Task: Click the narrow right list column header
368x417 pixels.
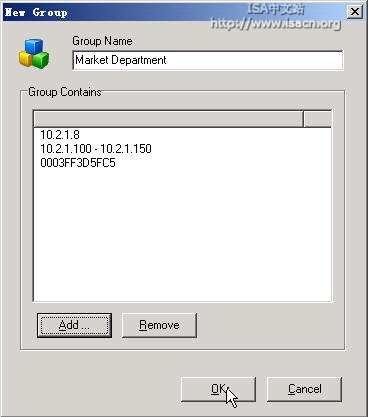Action: 318,119
